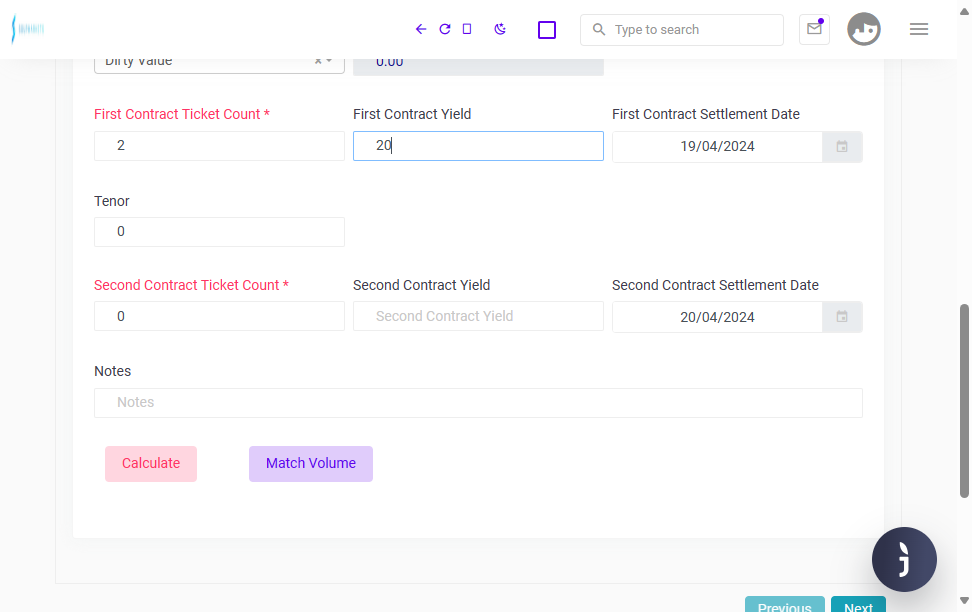Open the mail notifications icon

pos(814,29)
